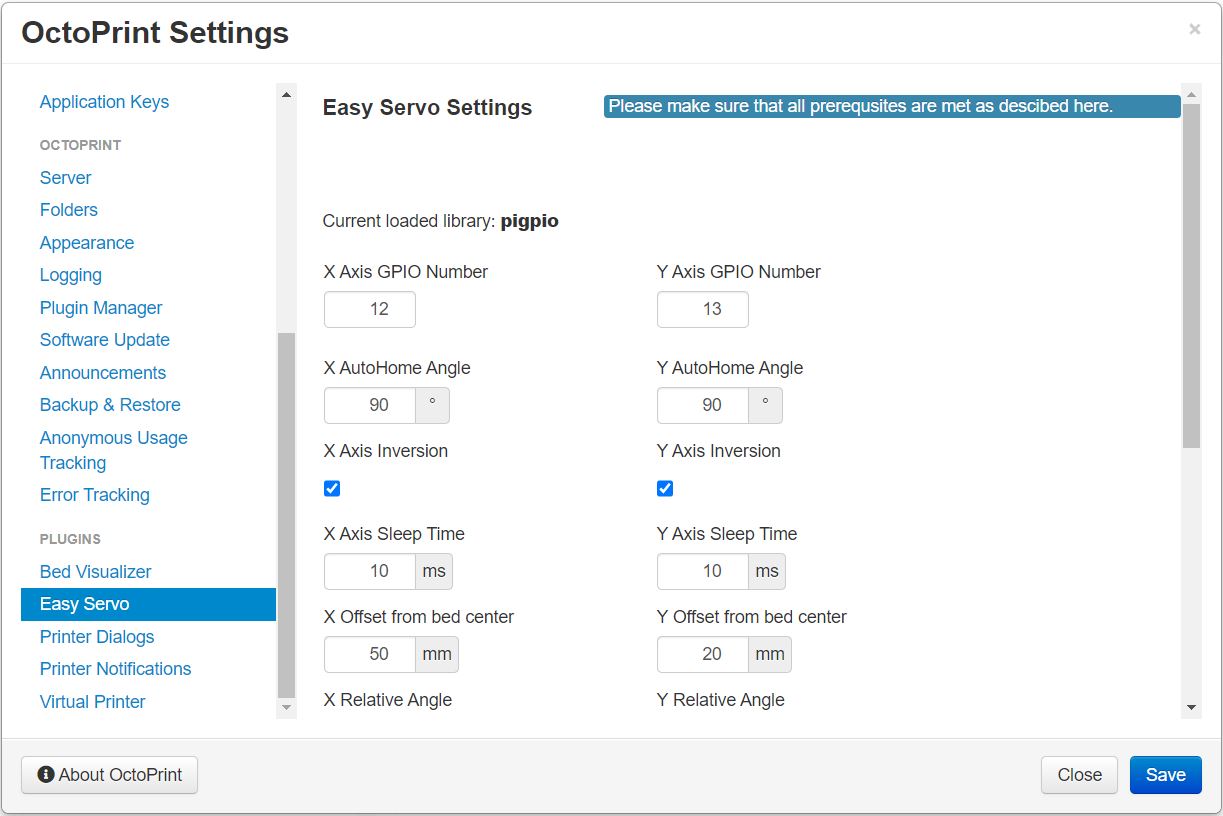Click the sidebar scroll-up arrow
The image size is (1223, 816).
click(287, 95)
